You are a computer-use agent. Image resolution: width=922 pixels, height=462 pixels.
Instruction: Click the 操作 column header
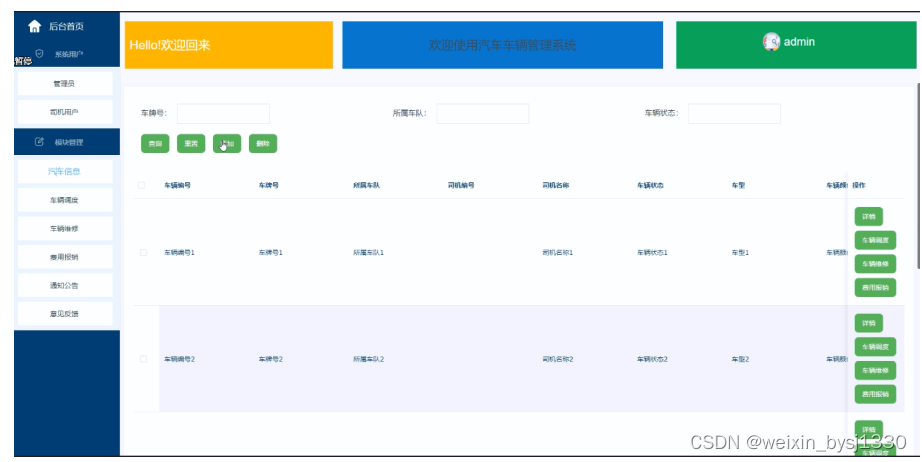(x=858, y=185)
